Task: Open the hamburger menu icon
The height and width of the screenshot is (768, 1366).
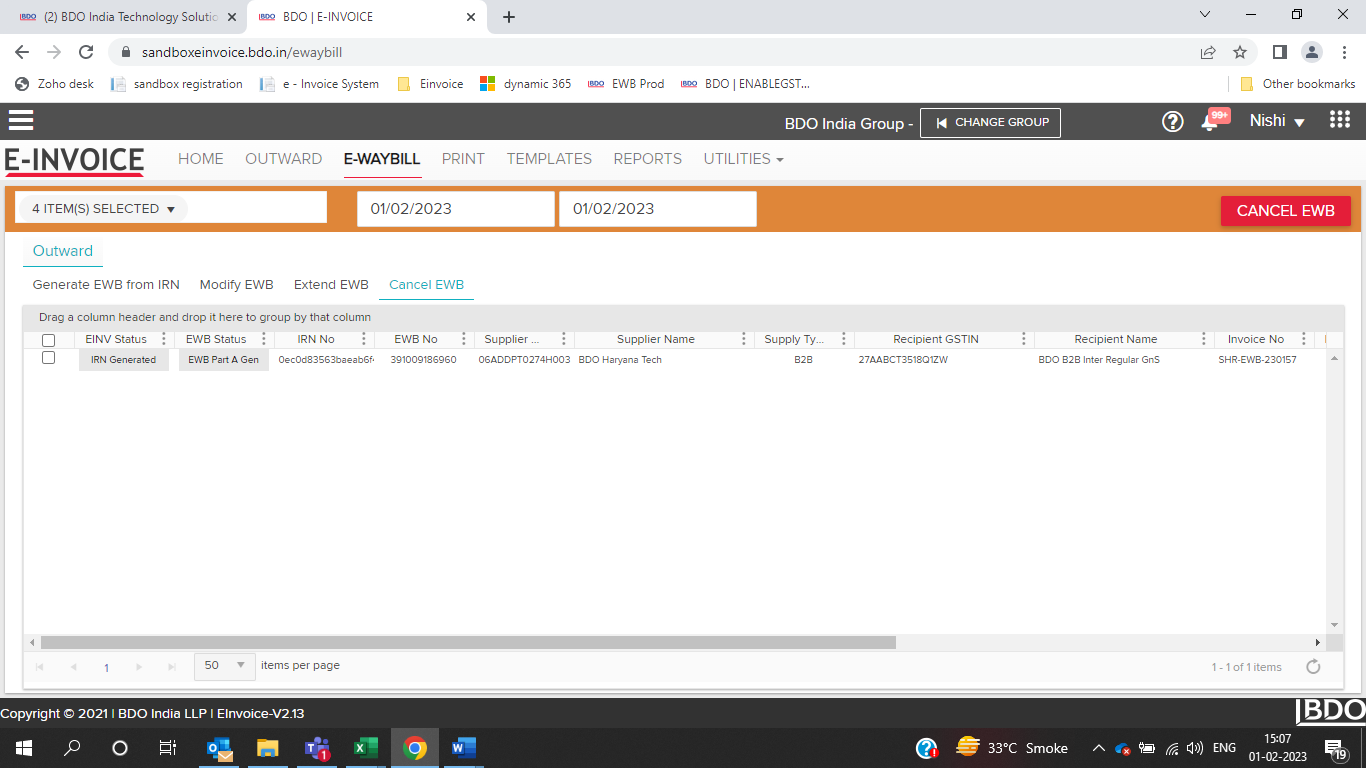Action: point(21,121)
